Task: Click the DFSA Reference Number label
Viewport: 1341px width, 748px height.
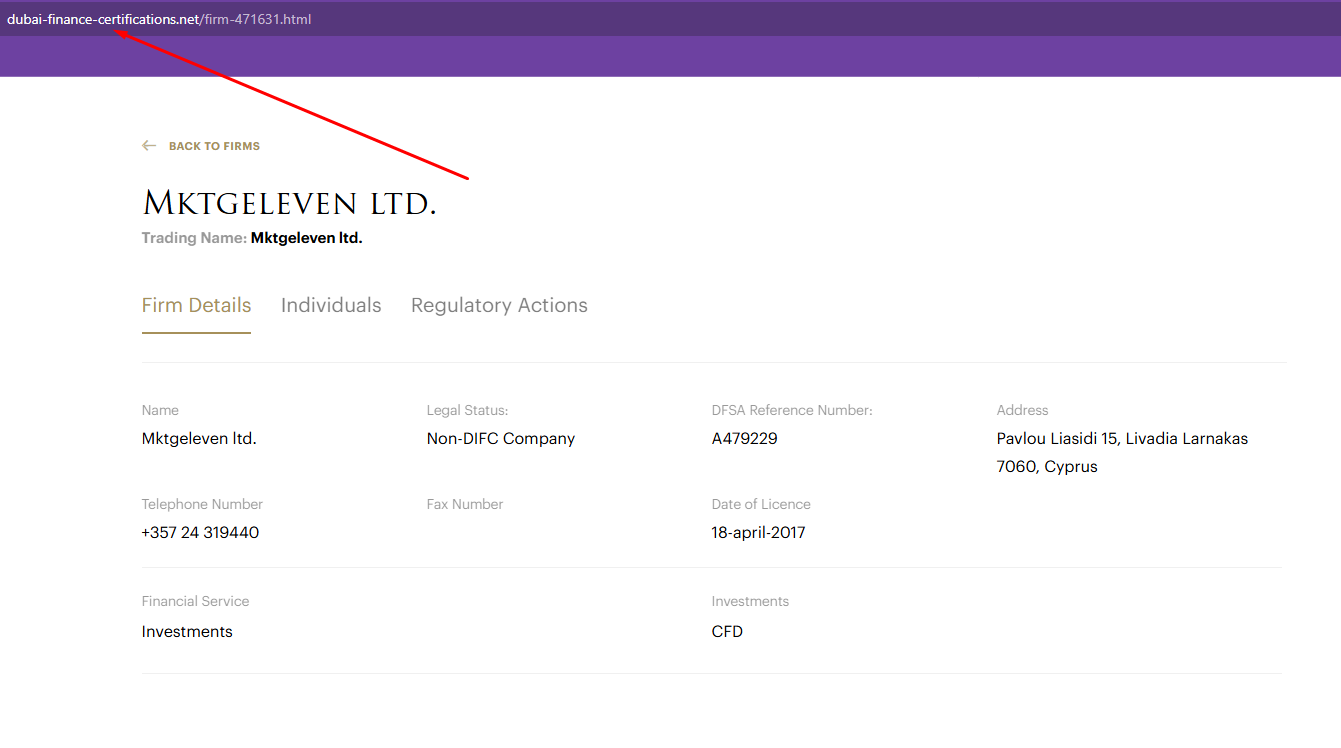Action: click(x=792, y=410)
